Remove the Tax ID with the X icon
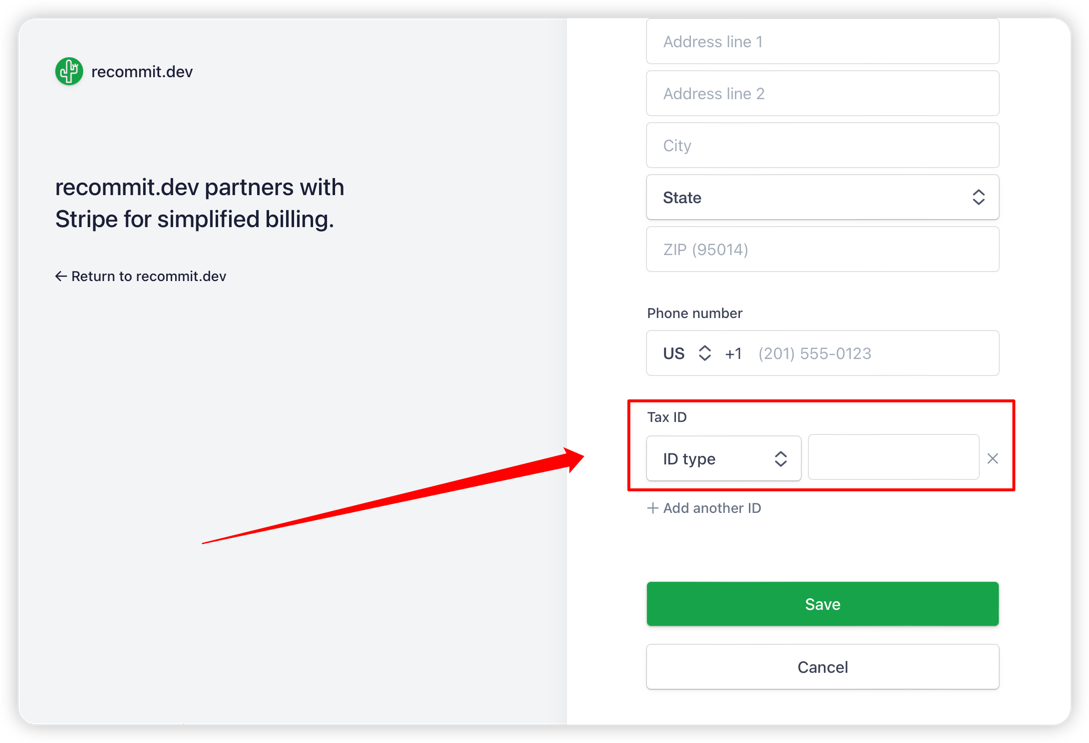This screenshot has height=743, width=1089. pos(992,458)
